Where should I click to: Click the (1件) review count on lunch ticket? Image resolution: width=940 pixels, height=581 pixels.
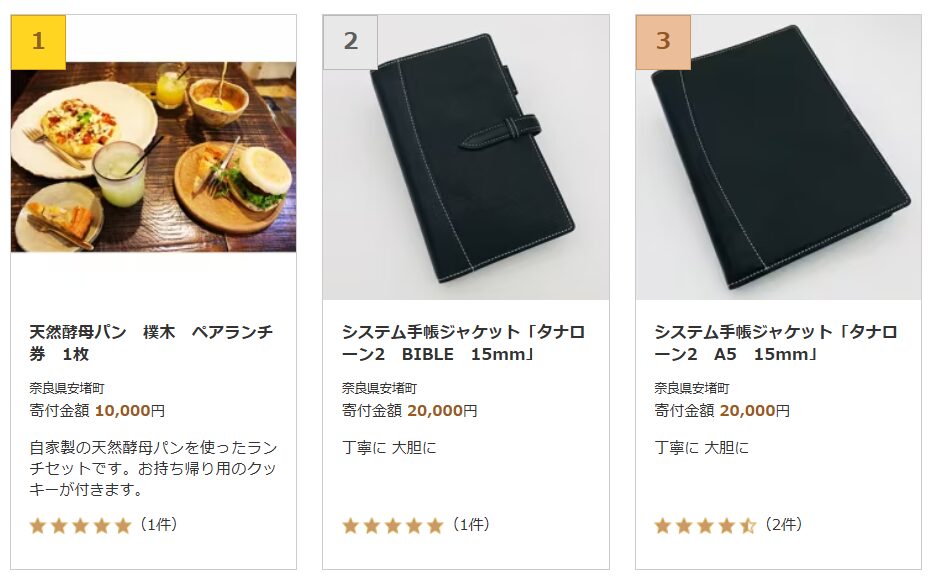[x=158, y=525]
